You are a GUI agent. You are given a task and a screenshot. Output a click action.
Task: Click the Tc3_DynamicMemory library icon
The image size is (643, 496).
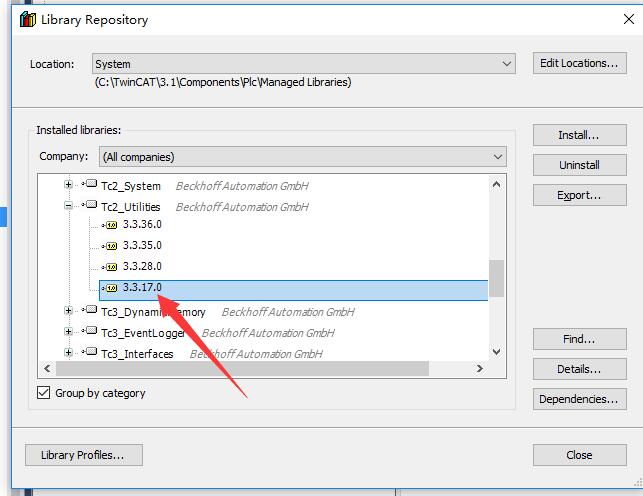90,309
